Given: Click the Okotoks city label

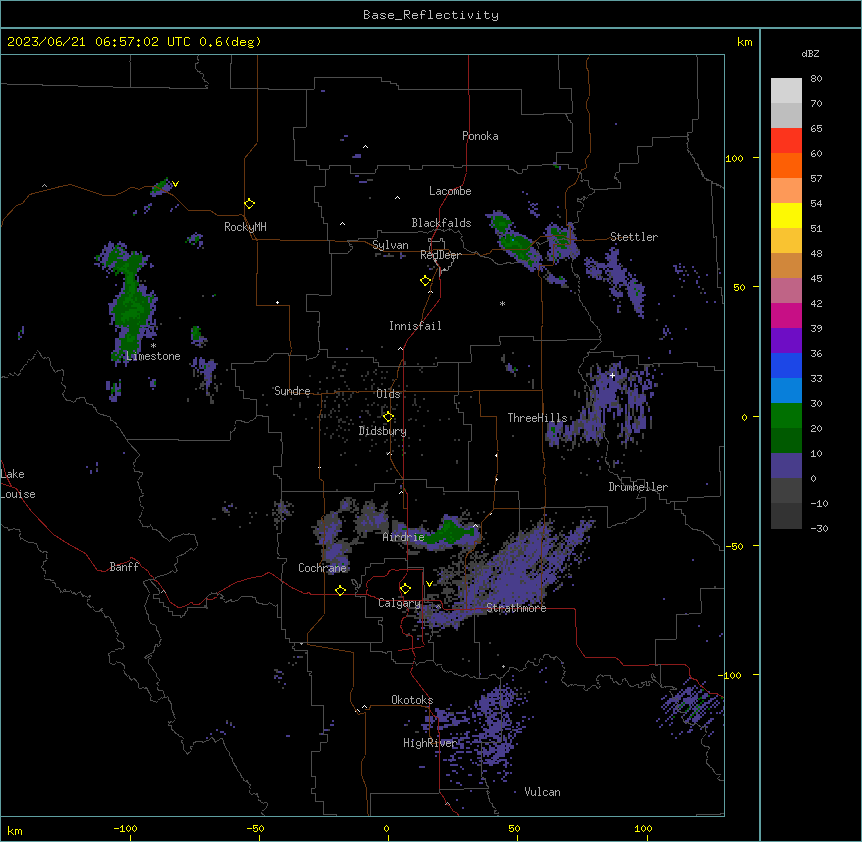Looking at the screenshot, I should coord(412,700).
